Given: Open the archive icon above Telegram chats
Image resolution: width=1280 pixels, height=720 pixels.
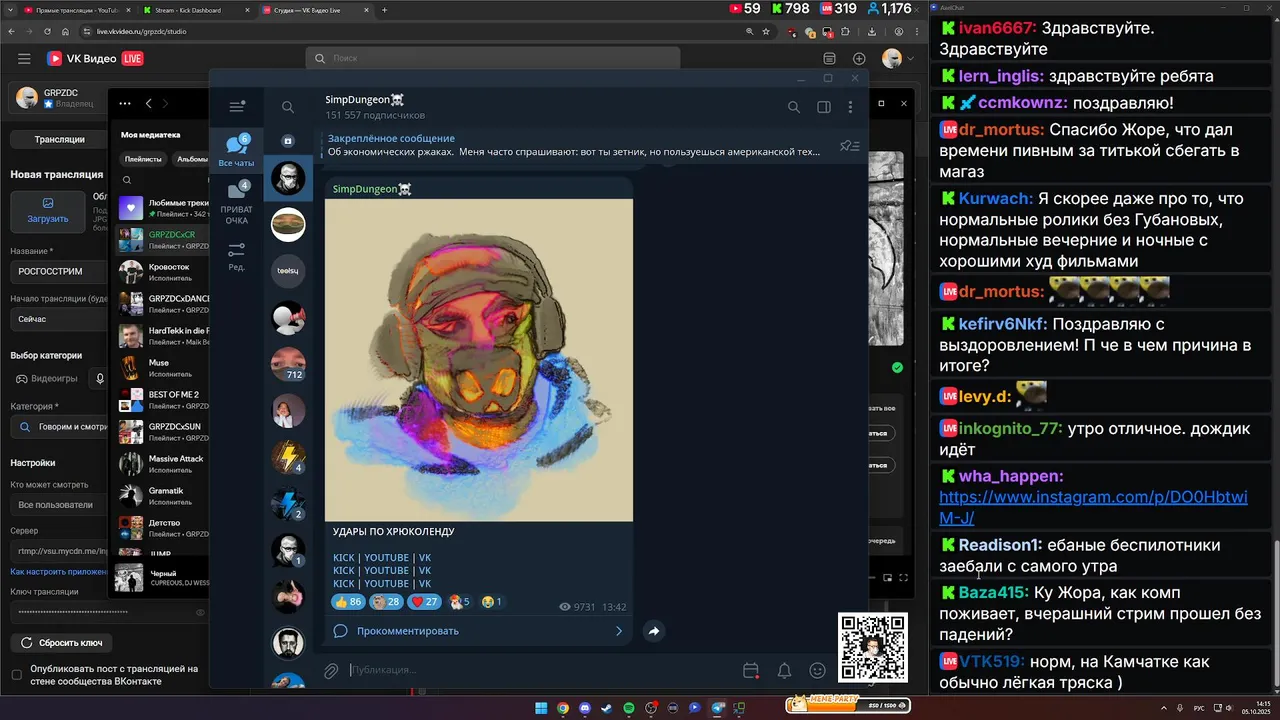Looking at the screenshot, I should pyautogui.click(x=288, y=141).
